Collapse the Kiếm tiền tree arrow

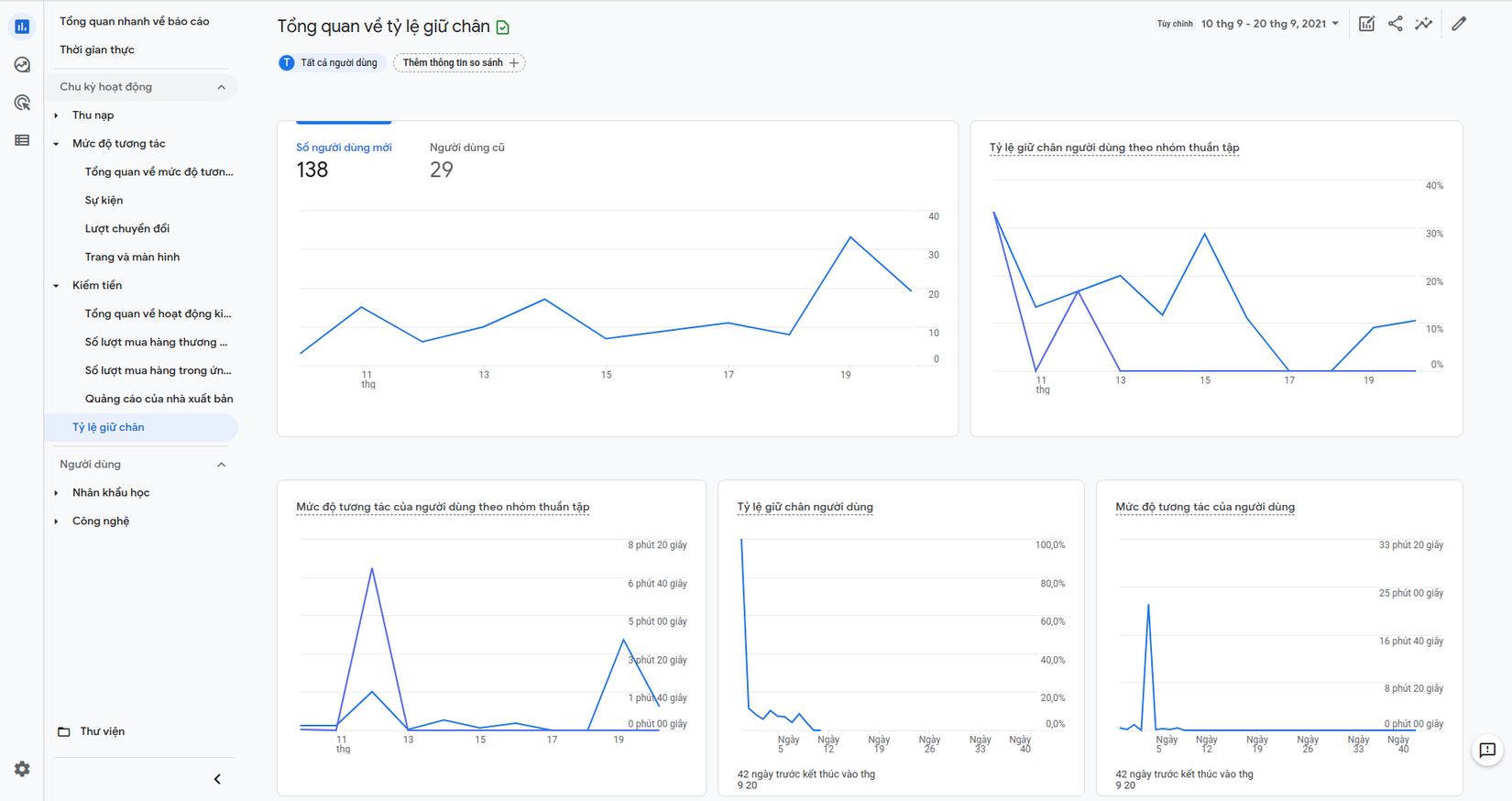point(57,286)
